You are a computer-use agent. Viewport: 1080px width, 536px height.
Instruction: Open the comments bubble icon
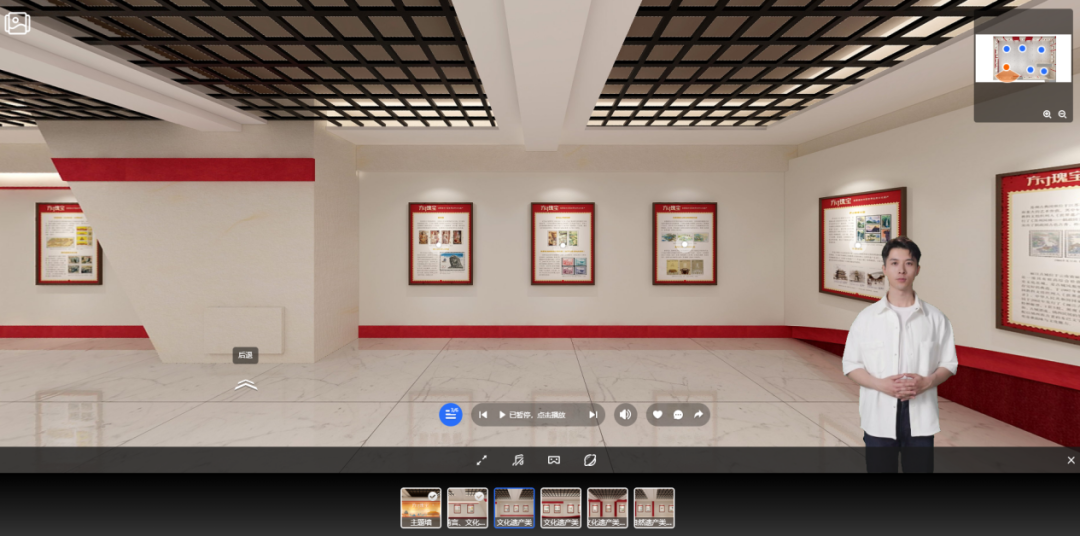coord(678,415)
